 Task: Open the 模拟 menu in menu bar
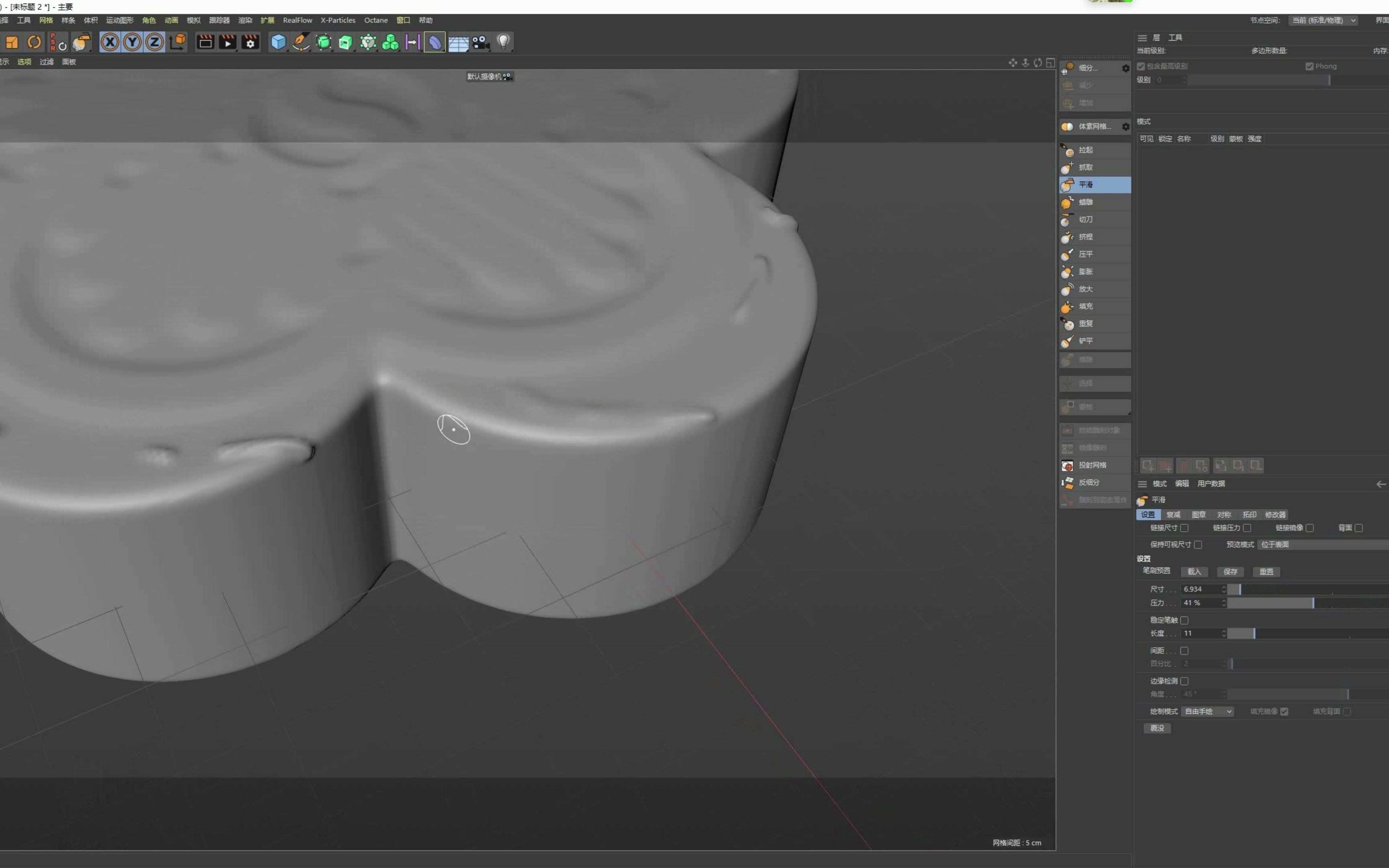(x=193, y=20)
